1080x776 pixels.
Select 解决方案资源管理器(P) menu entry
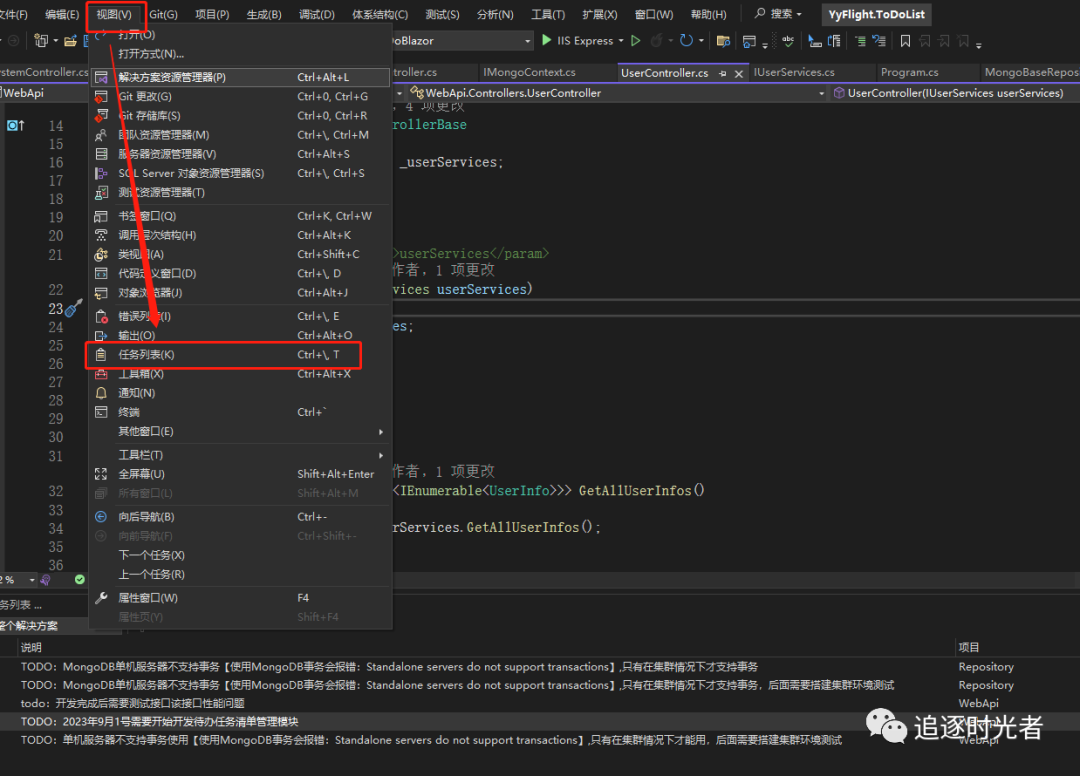point(240,77)
